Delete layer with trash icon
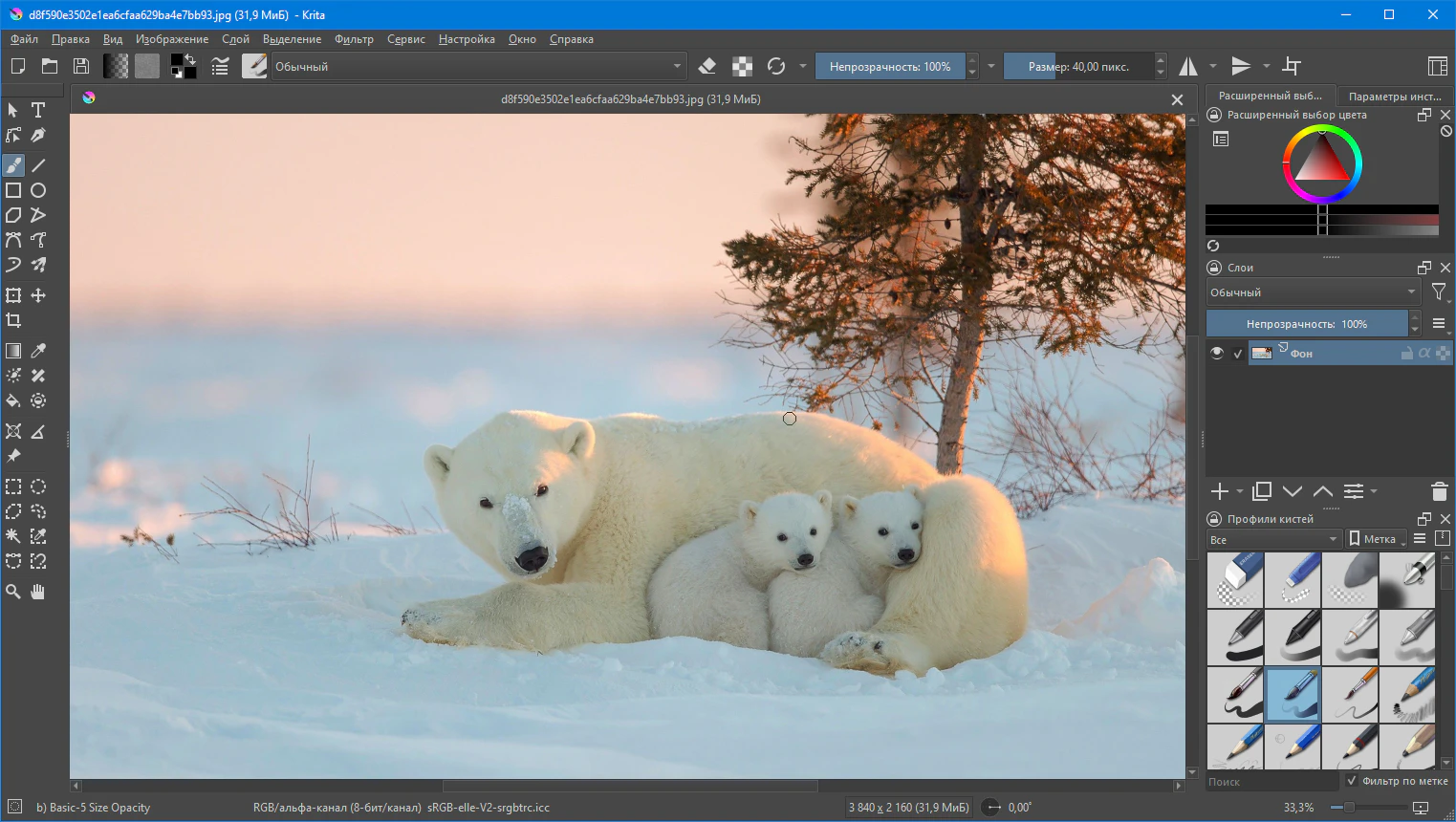This screenshot has width=1456, height=822. (x=1439, y=491)
